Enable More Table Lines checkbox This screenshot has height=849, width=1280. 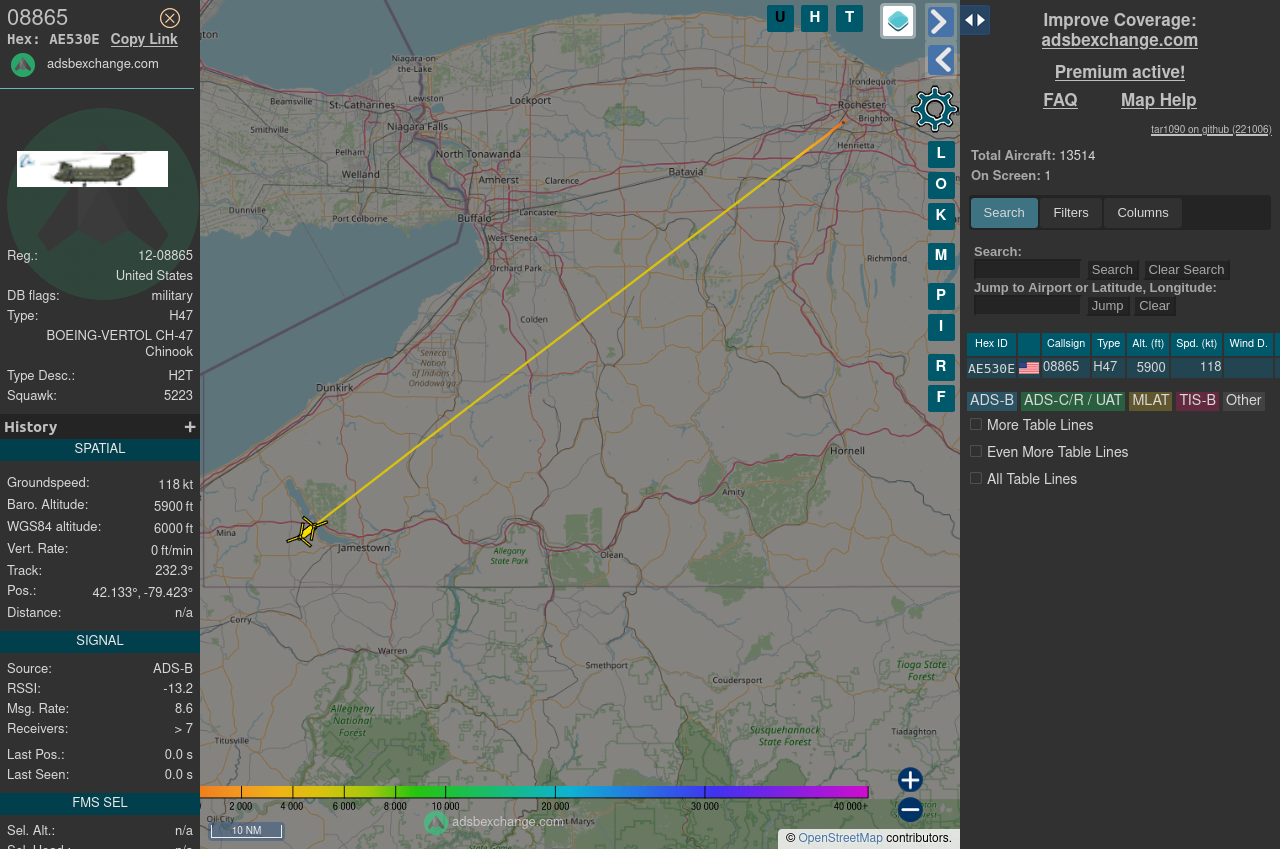click(x=976, y=425)
